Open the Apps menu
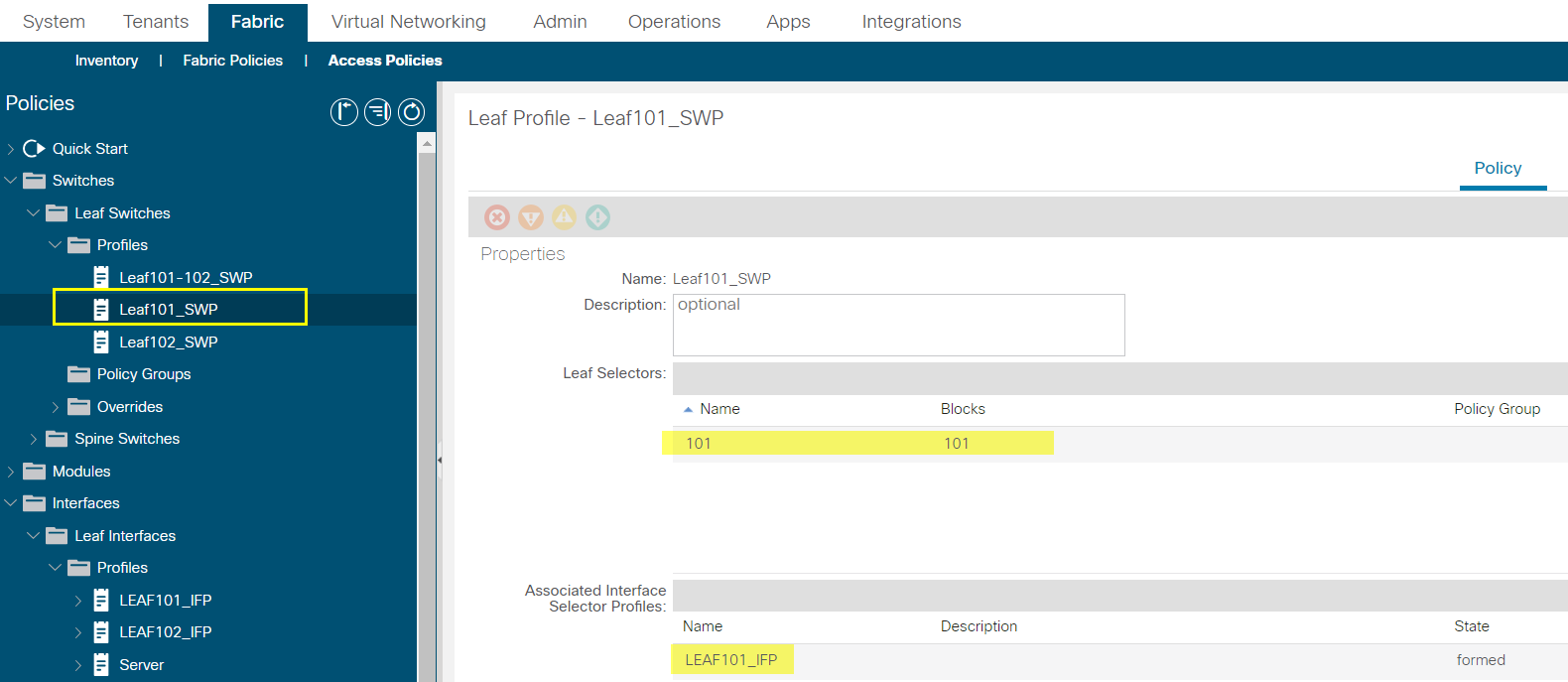1568x682 pixels. (788, 22)
